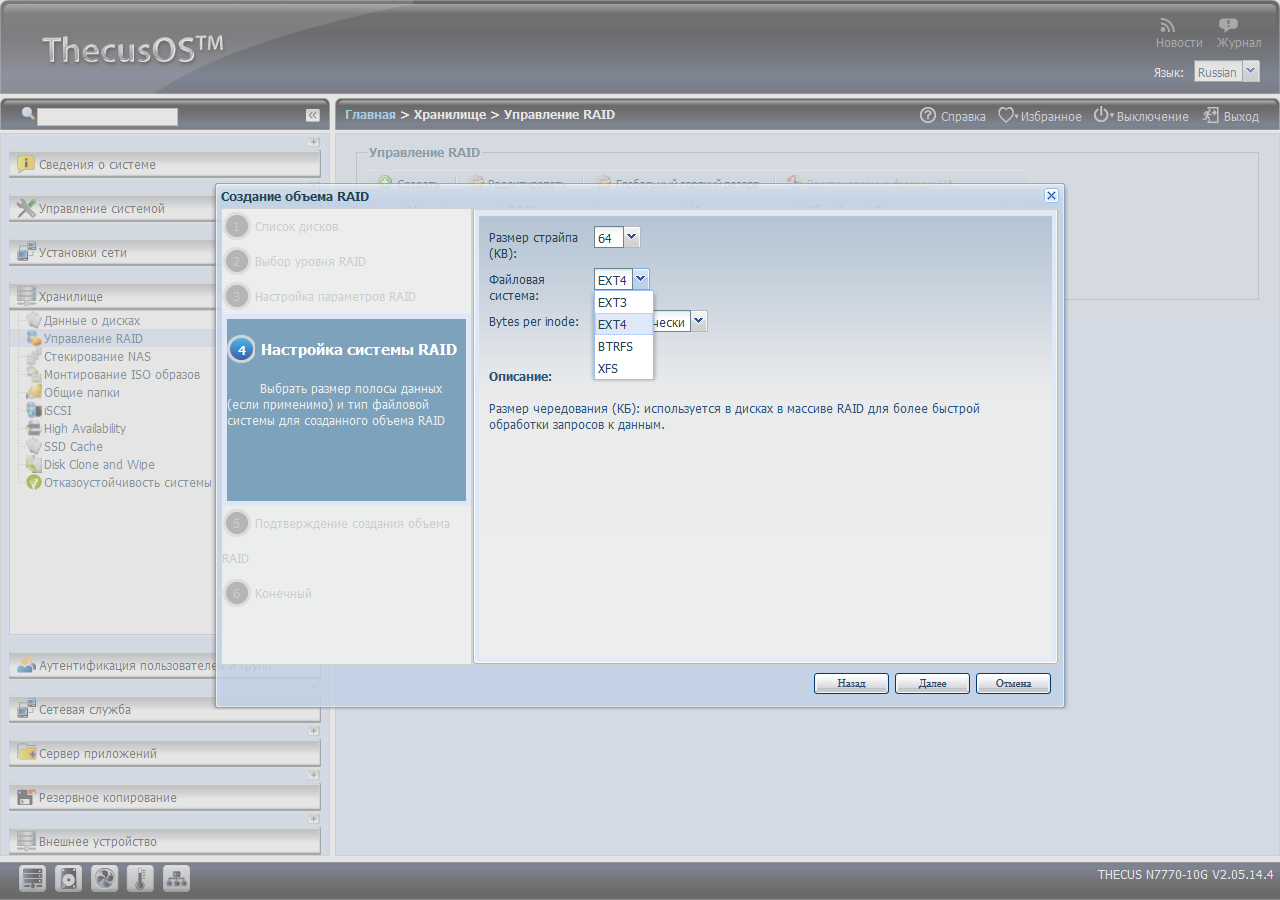Close the Создание объема RAID dialog

pos(1051,196)
